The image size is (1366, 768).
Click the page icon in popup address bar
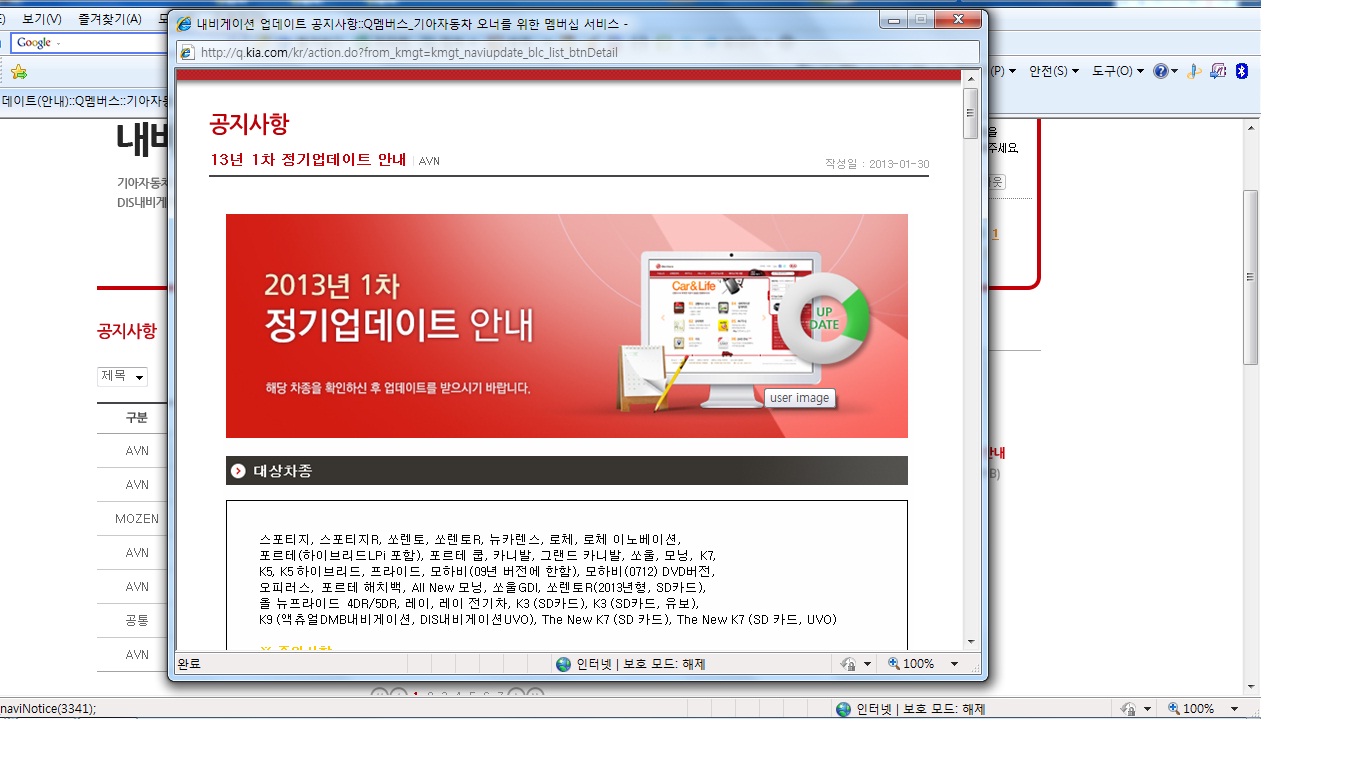click(186, 52)
